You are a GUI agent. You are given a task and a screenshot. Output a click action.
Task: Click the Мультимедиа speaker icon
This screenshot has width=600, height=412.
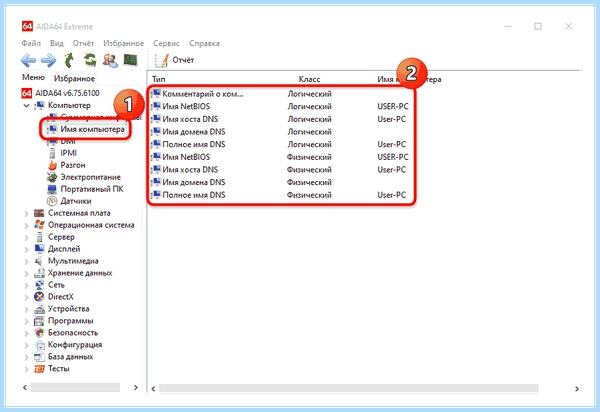coord(39,261)
